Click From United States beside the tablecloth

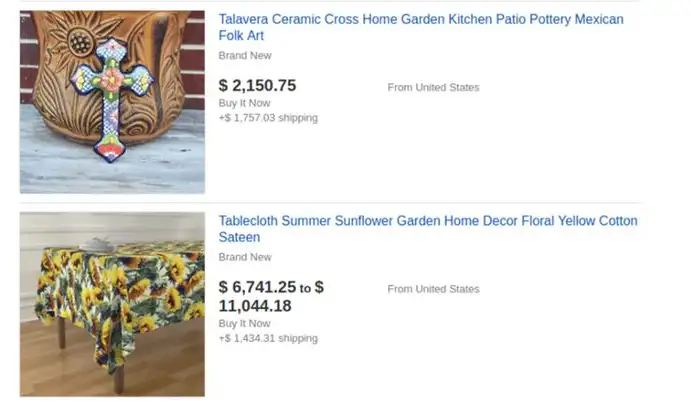tap(433, 289)
